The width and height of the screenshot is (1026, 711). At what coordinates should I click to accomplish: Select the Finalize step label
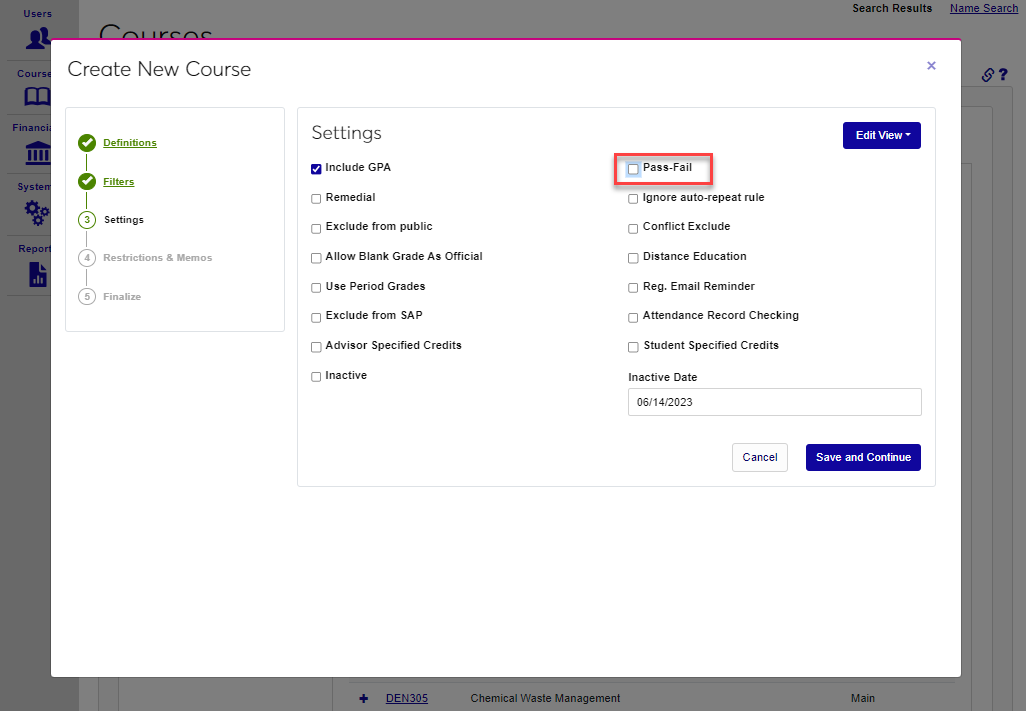(122, 296)
